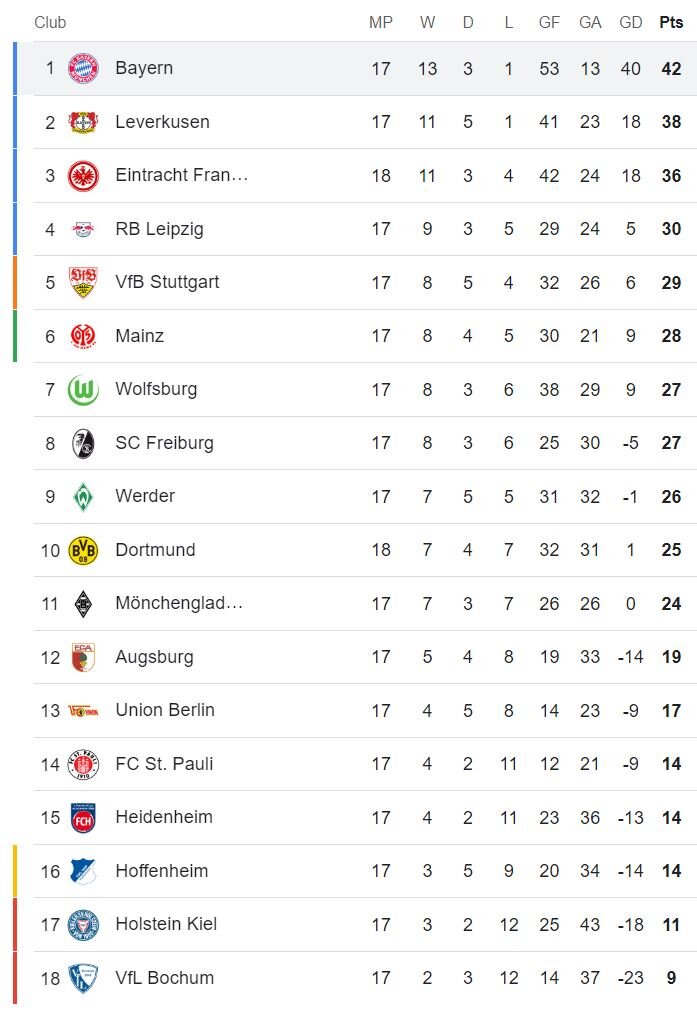The height and width of the screenshot is (1010, 697).
Task: Click the Hoffenheim club logo
Action: pyautogui.click(x=83, y=871)
